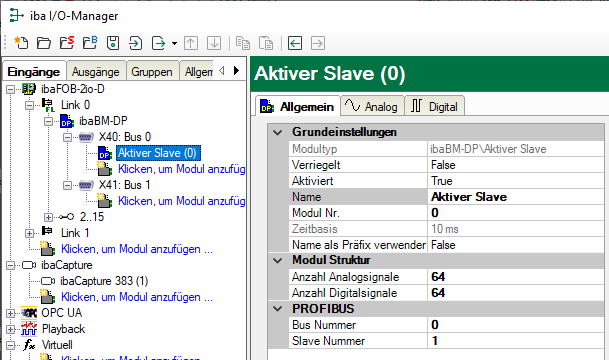Click the Paste toolbar icon
Viewport: 609px width, 360px height.
[x=266, y=43]
